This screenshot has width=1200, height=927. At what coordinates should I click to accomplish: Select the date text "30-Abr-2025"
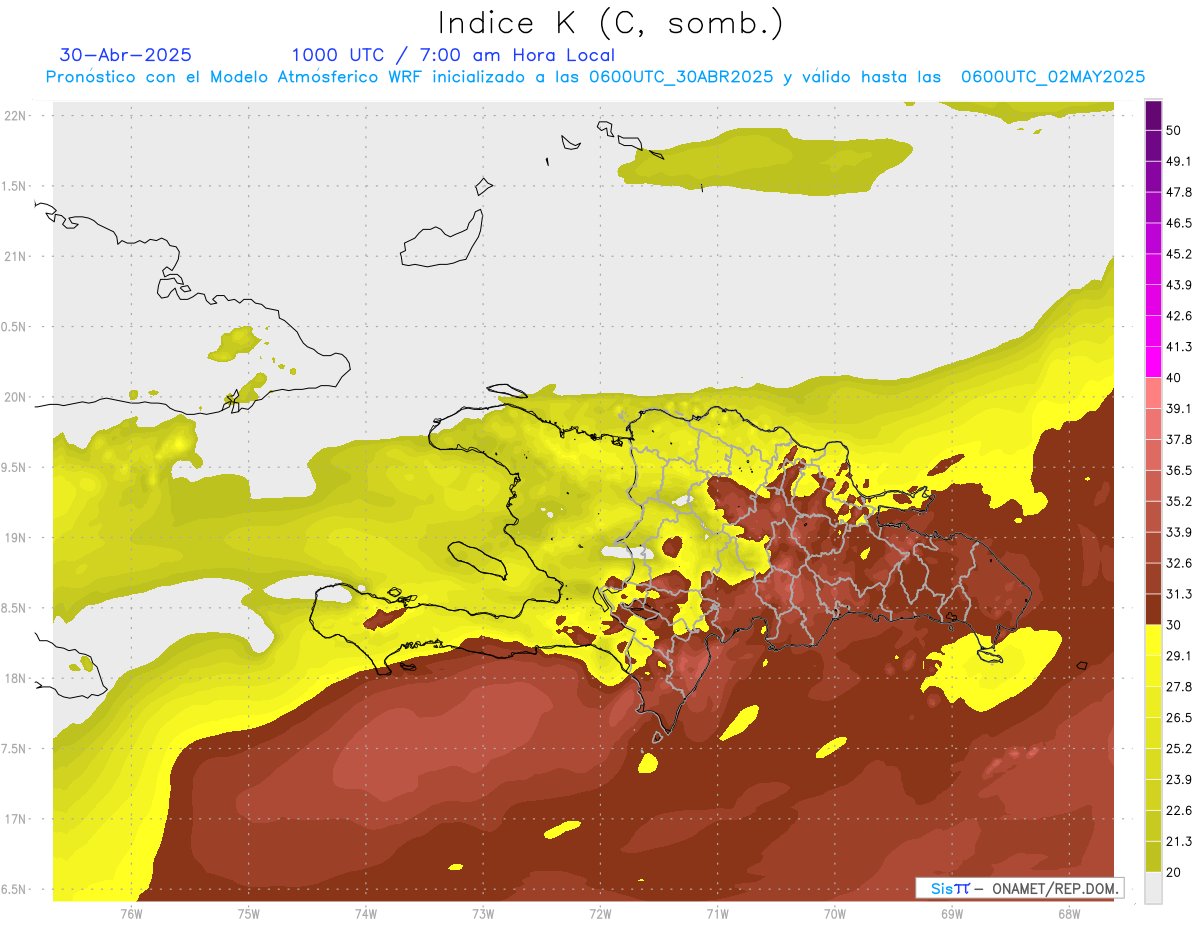(x=126, y=55)
